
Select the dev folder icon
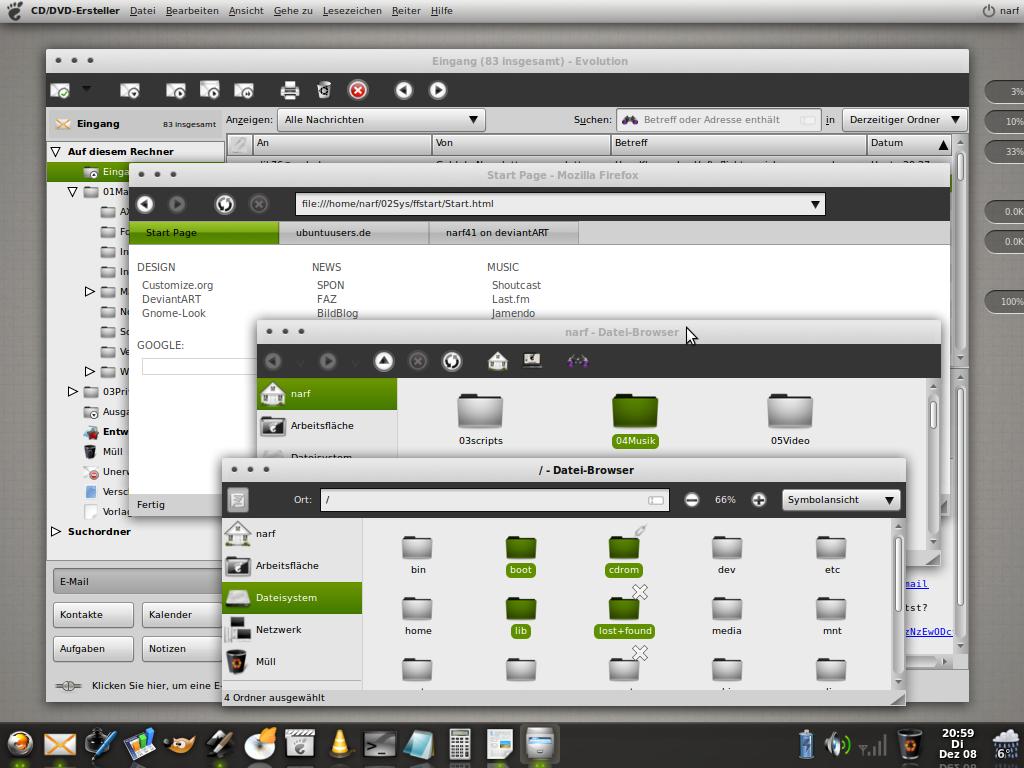coord(727,547)
